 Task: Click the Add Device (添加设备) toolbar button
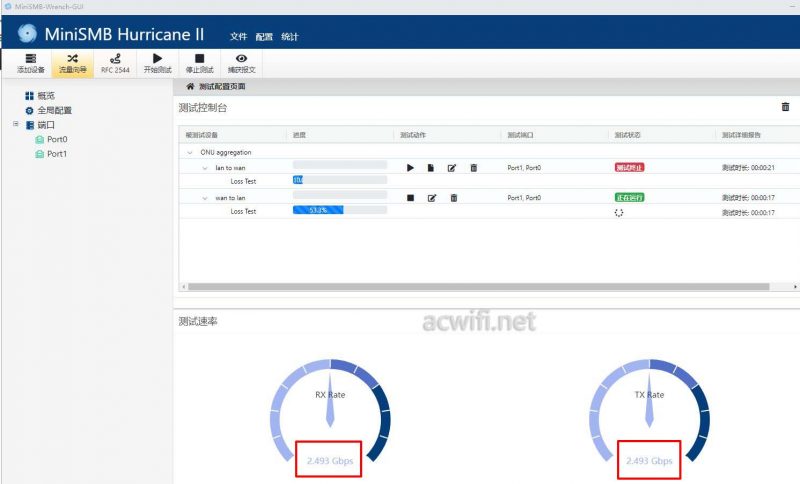[31, 64]
